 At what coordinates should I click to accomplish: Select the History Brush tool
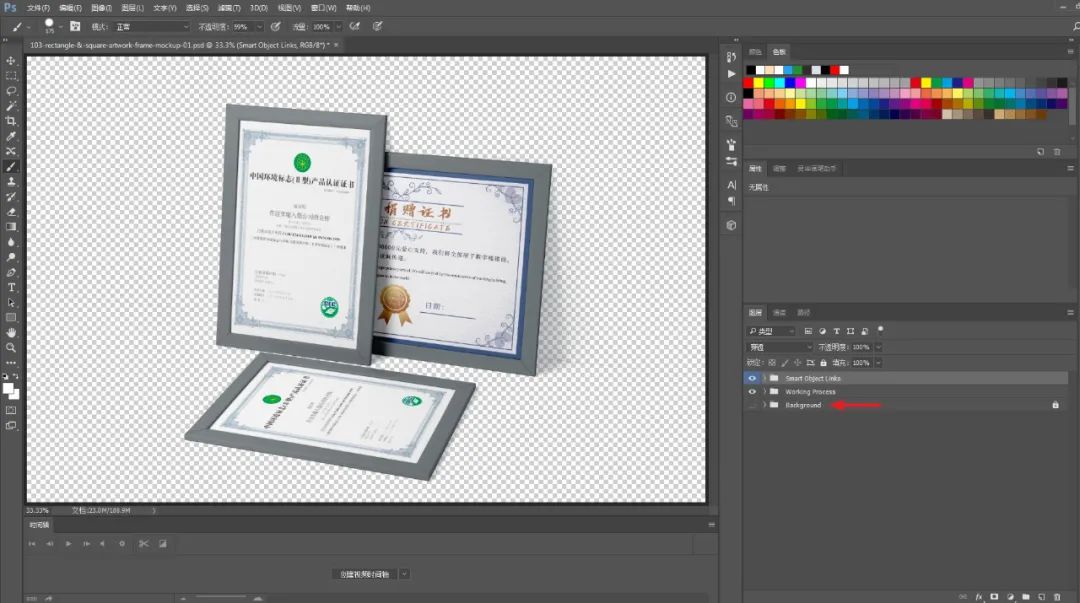(x=11, y=197)
